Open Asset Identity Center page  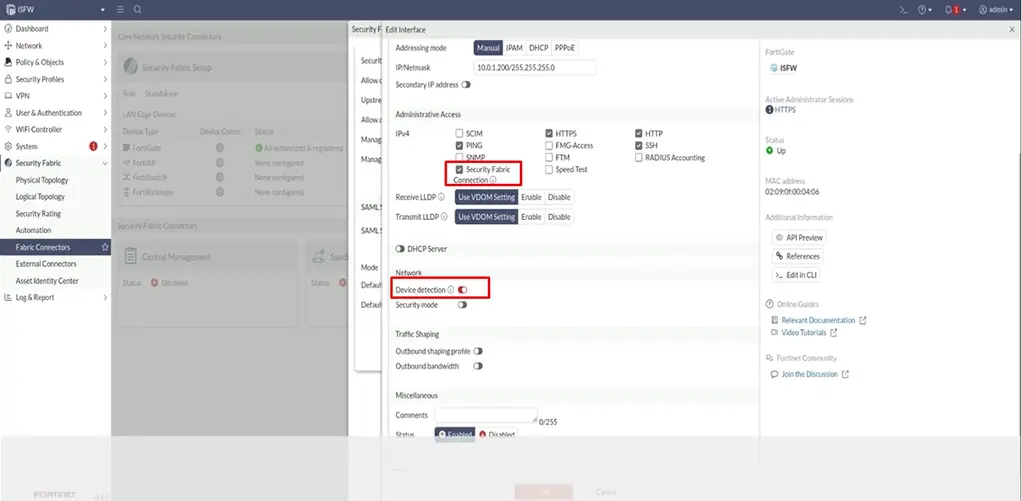47,281
